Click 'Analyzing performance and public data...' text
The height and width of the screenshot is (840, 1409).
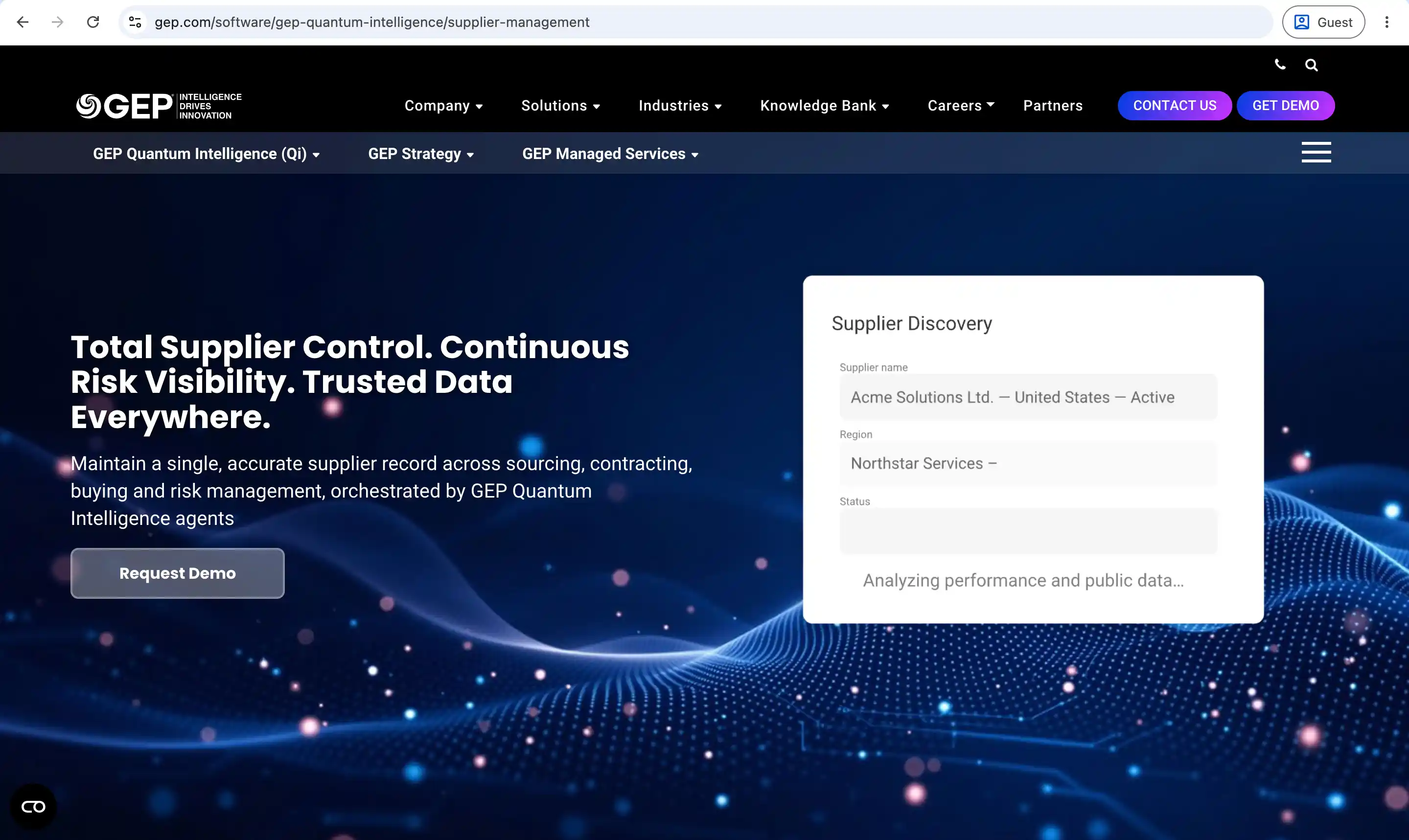[x=1023, y=580]
